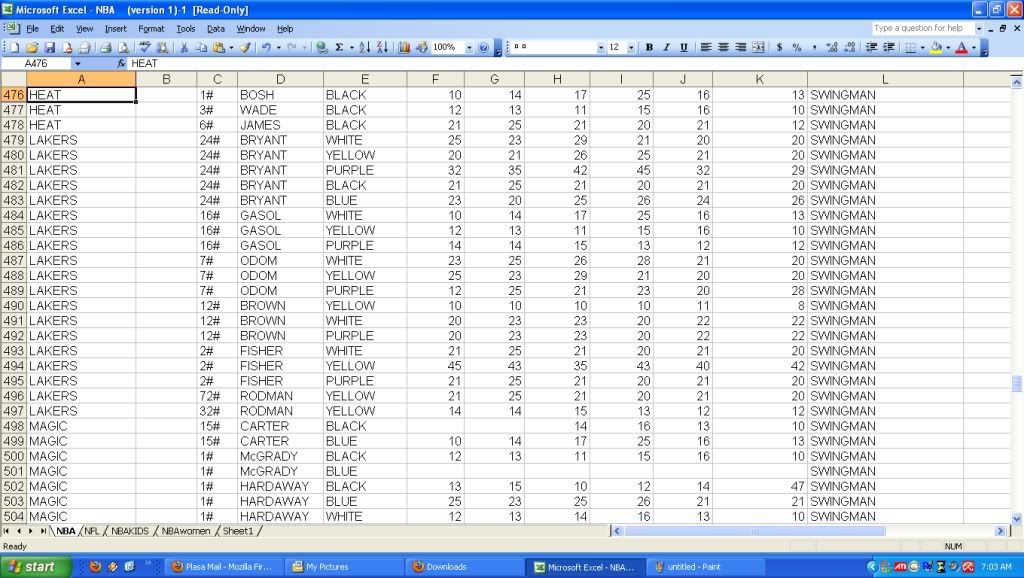This screenshot has width=1024, height=578.
Task: Open the Name Box dropdown arrow
Action: [x=77, y=63]
